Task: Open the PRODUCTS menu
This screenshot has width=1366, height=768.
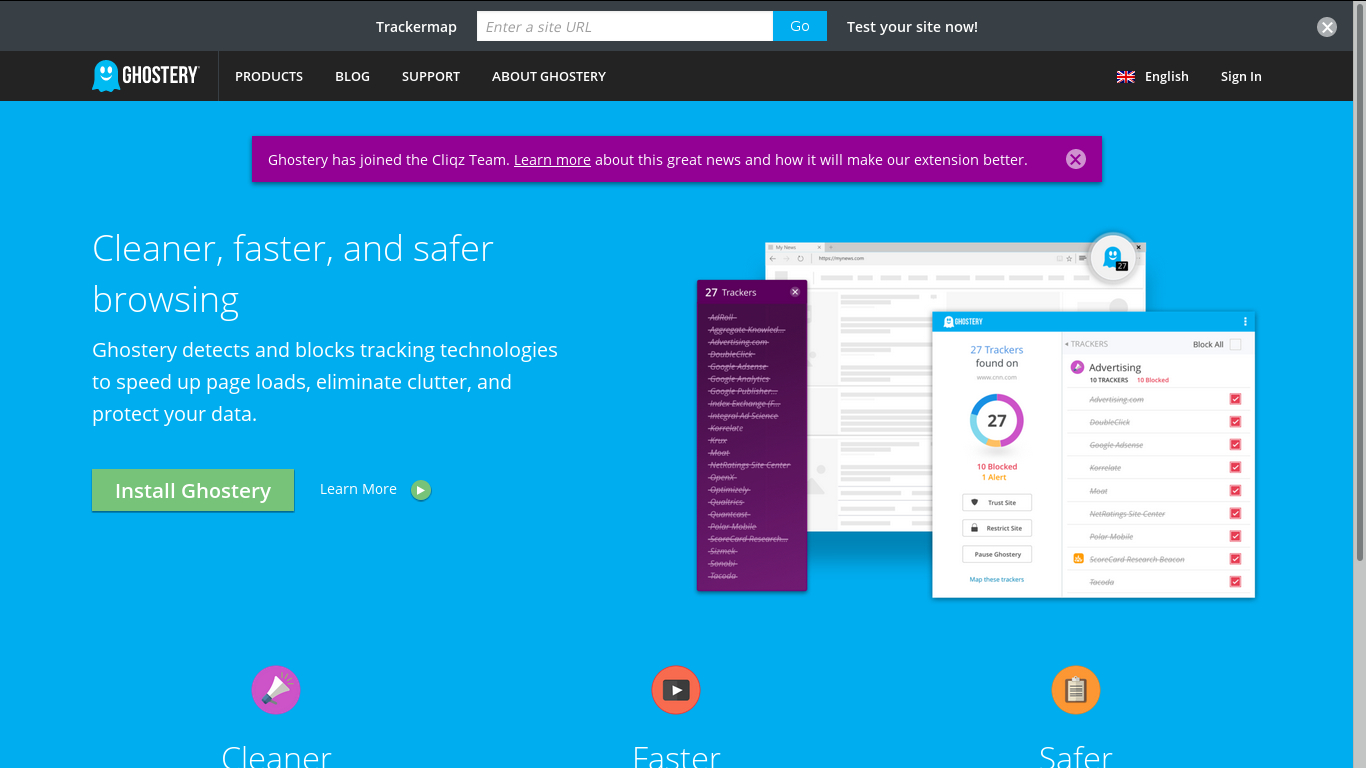Action: point(269,77)
